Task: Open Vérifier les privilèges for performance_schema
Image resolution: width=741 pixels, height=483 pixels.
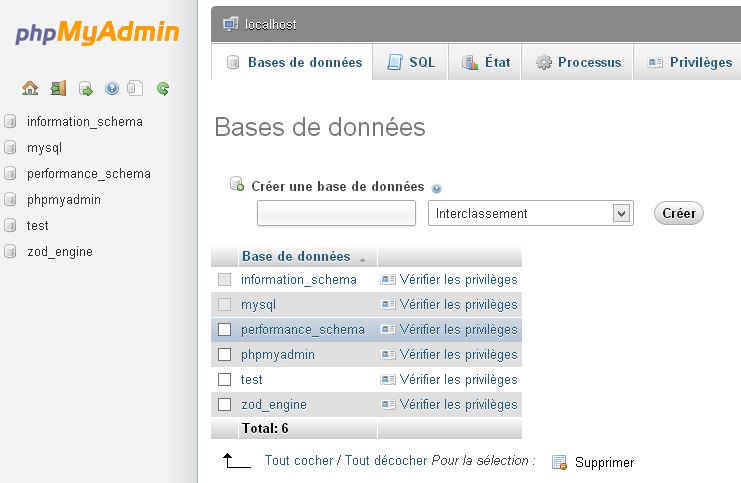Action: [x=458, y=329]
